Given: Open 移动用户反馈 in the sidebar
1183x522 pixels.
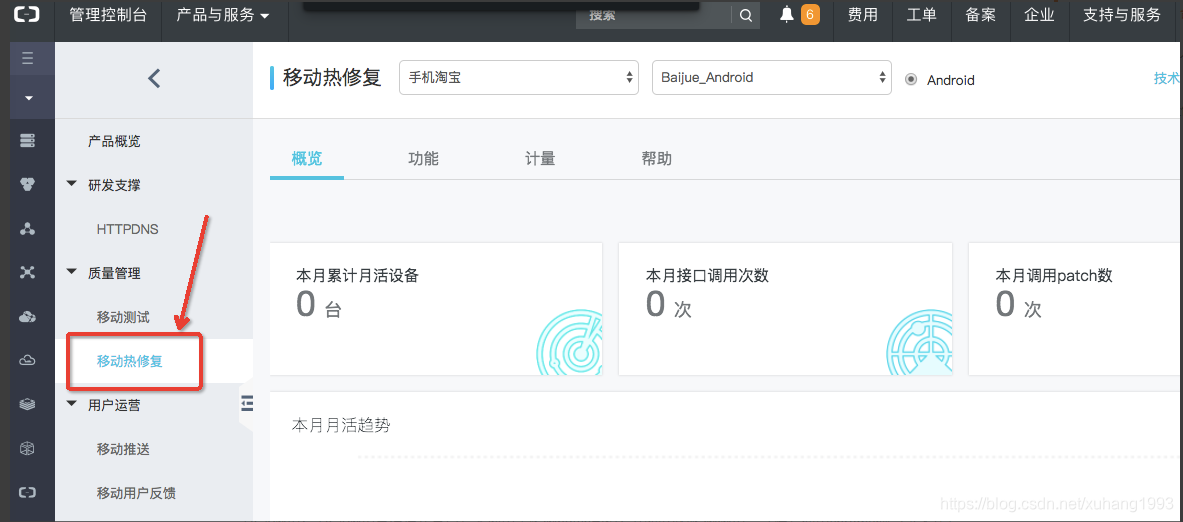Looking at the screenshot, I should pyautogui.click(x=137, y=493).
